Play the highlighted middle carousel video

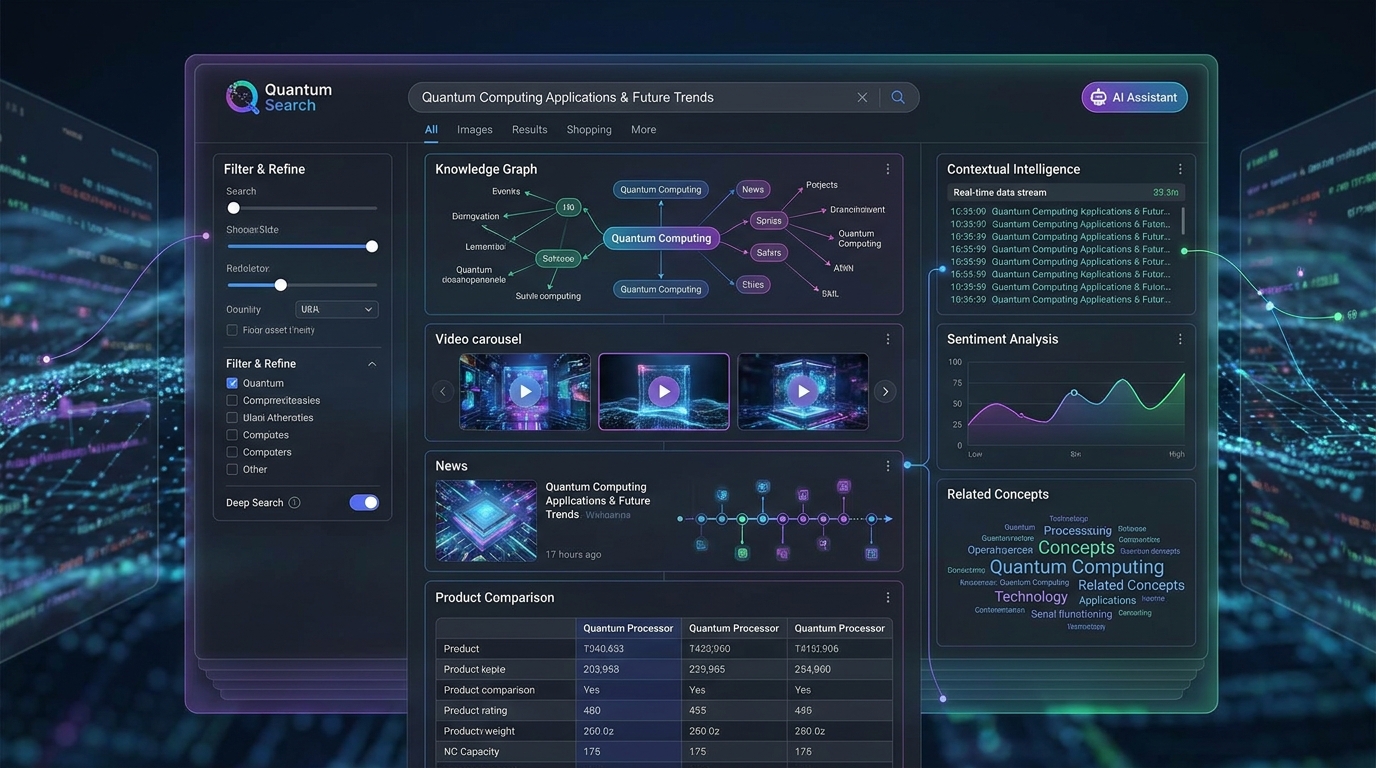(x=664, y=392)
